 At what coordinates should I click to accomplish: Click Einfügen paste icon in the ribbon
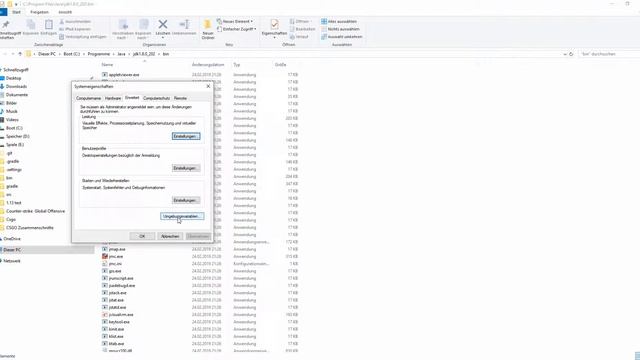[x=49, y=25]
